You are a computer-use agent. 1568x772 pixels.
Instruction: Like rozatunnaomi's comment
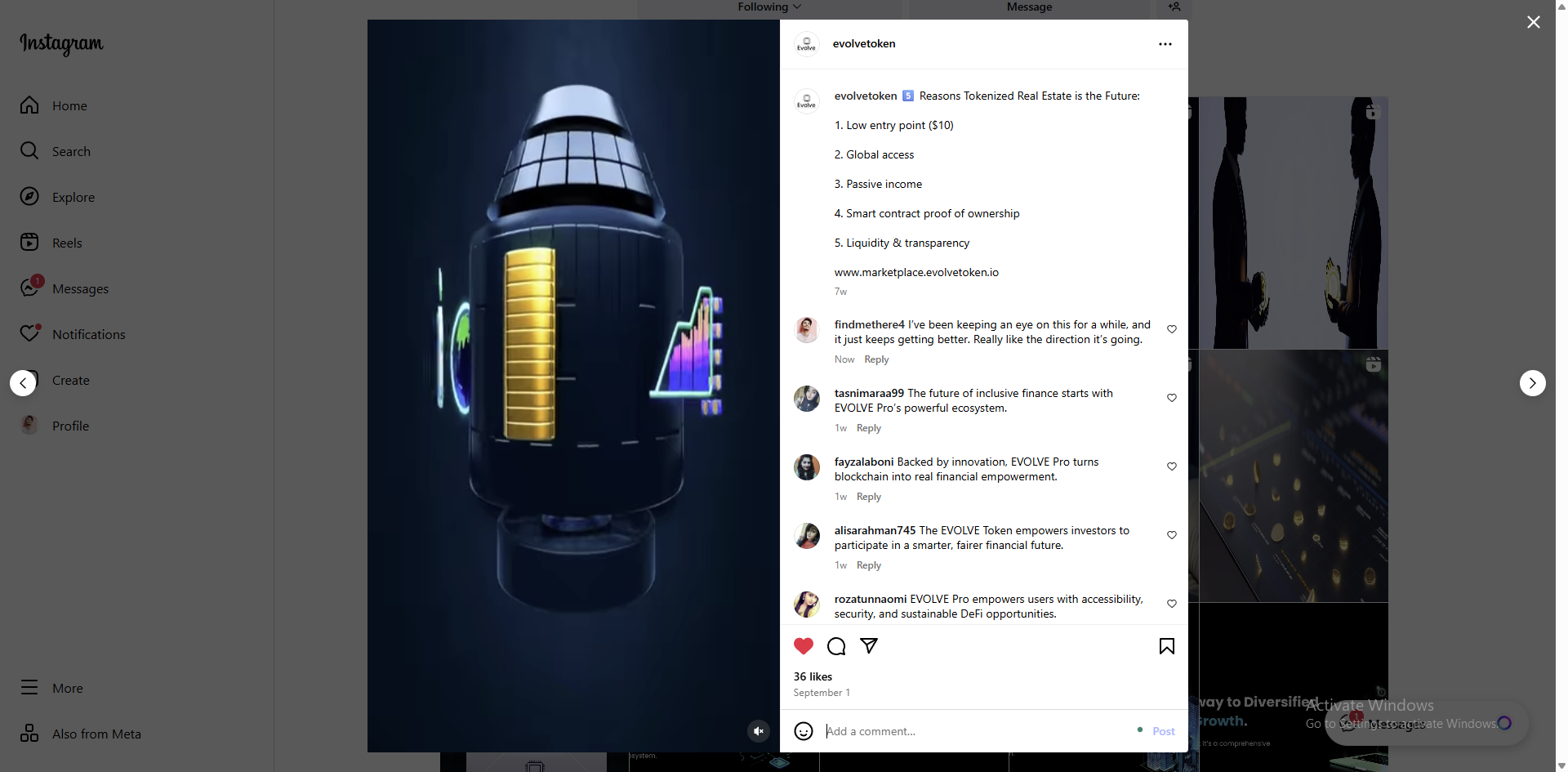[1172, 604]
